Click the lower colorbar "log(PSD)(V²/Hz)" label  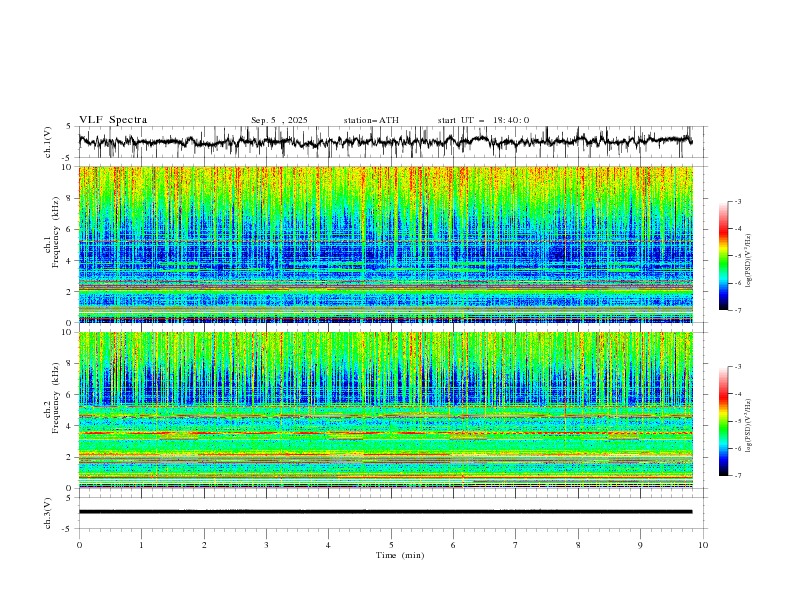[749, 426]
